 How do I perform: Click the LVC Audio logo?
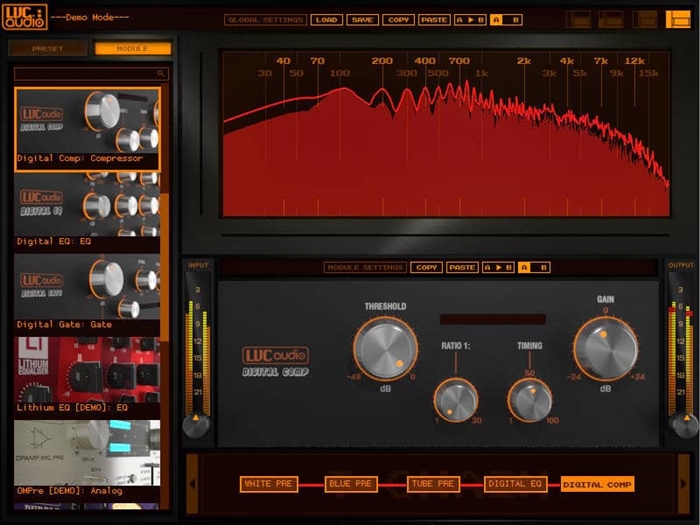tap(24, 17)
